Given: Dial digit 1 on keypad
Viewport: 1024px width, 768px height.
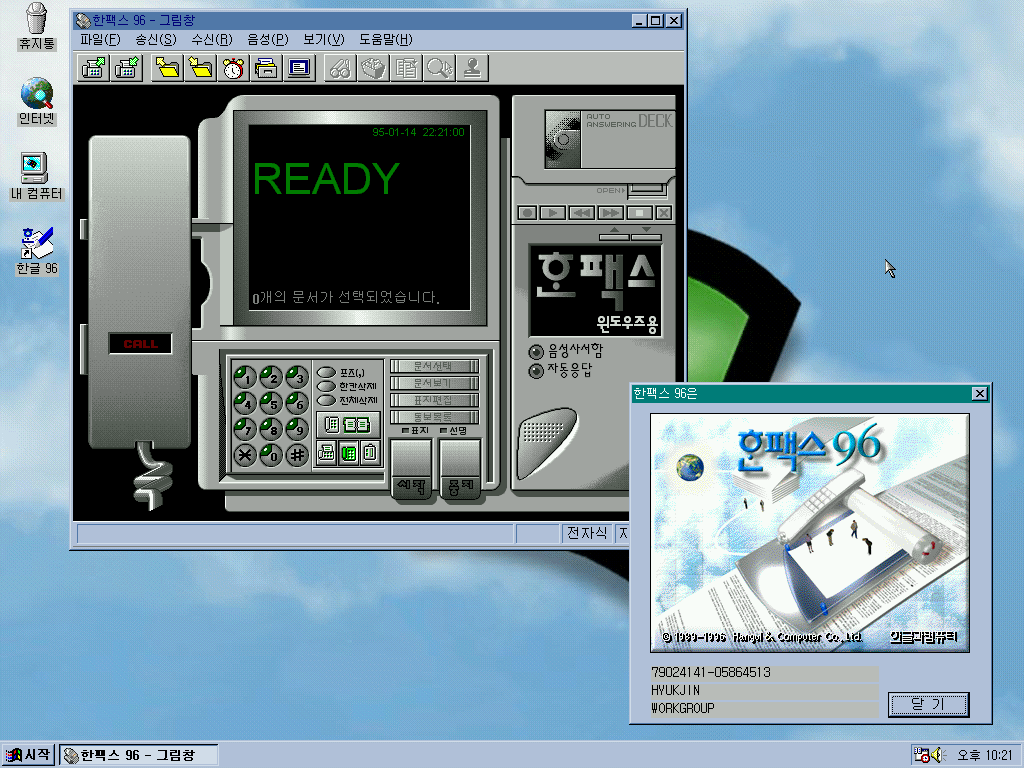Looking at the screenshot, I should (x=245, y=376).
